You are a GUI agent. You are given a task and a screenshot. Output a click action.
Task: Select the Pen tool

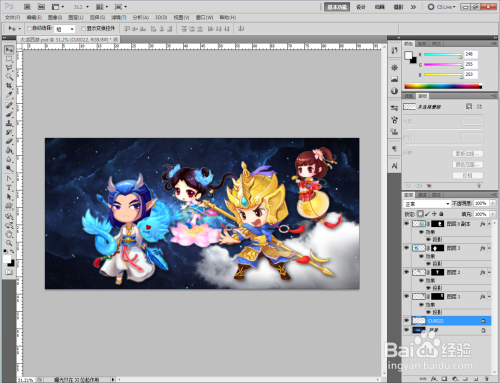[x=9, y=179]
